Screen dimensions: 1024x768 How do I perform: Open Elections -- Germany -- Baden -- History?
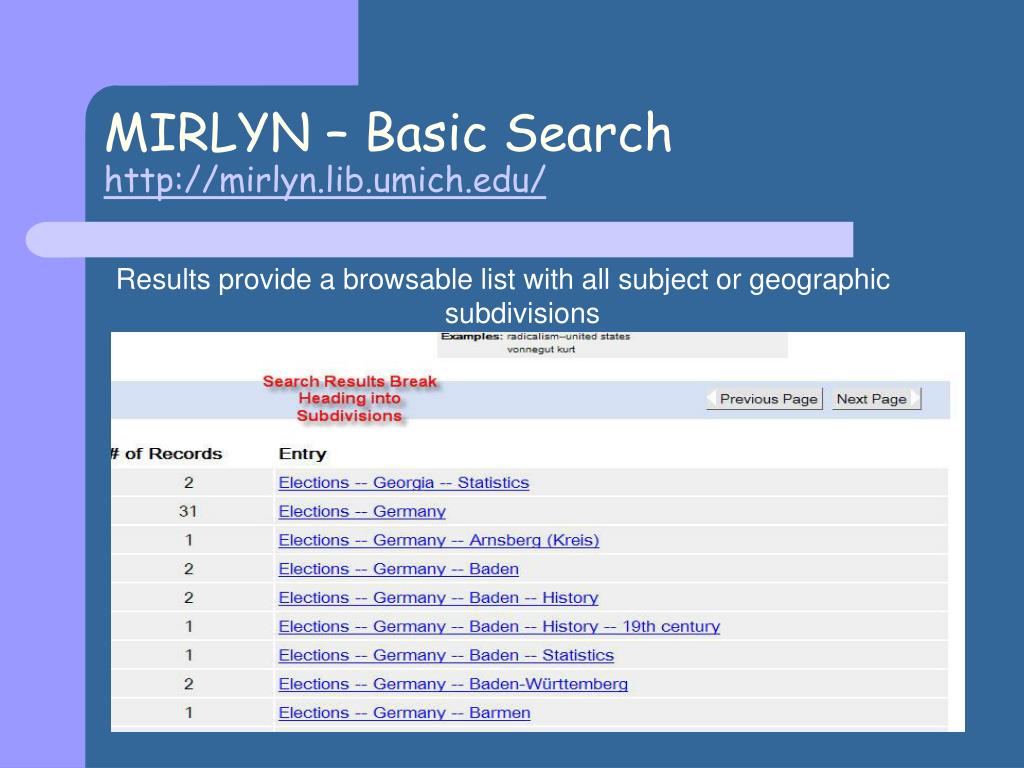point(438,598)
